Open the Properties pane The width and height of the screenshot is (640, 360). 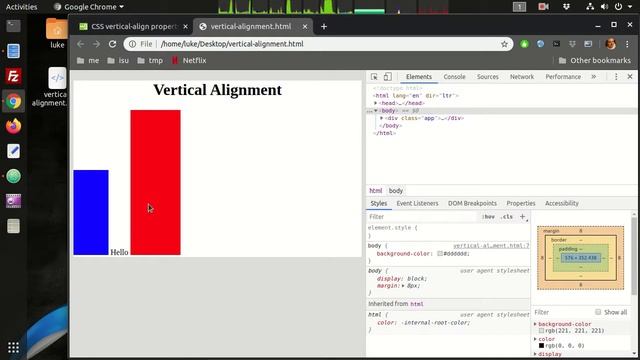tap(521, 203)
